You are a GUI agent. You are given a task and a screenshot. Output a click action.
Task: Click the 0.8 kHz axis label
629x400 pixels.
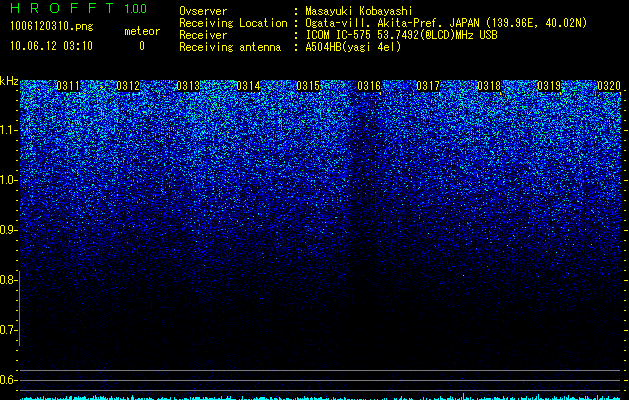click(x=7, y=280)
